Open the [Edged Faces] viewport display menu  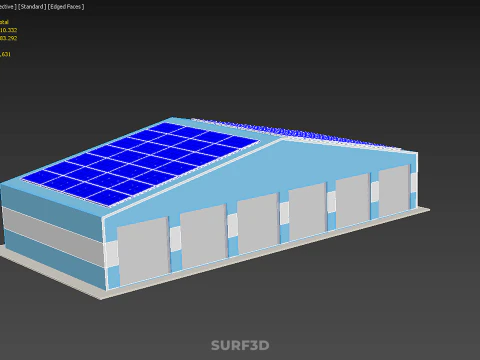66,7
